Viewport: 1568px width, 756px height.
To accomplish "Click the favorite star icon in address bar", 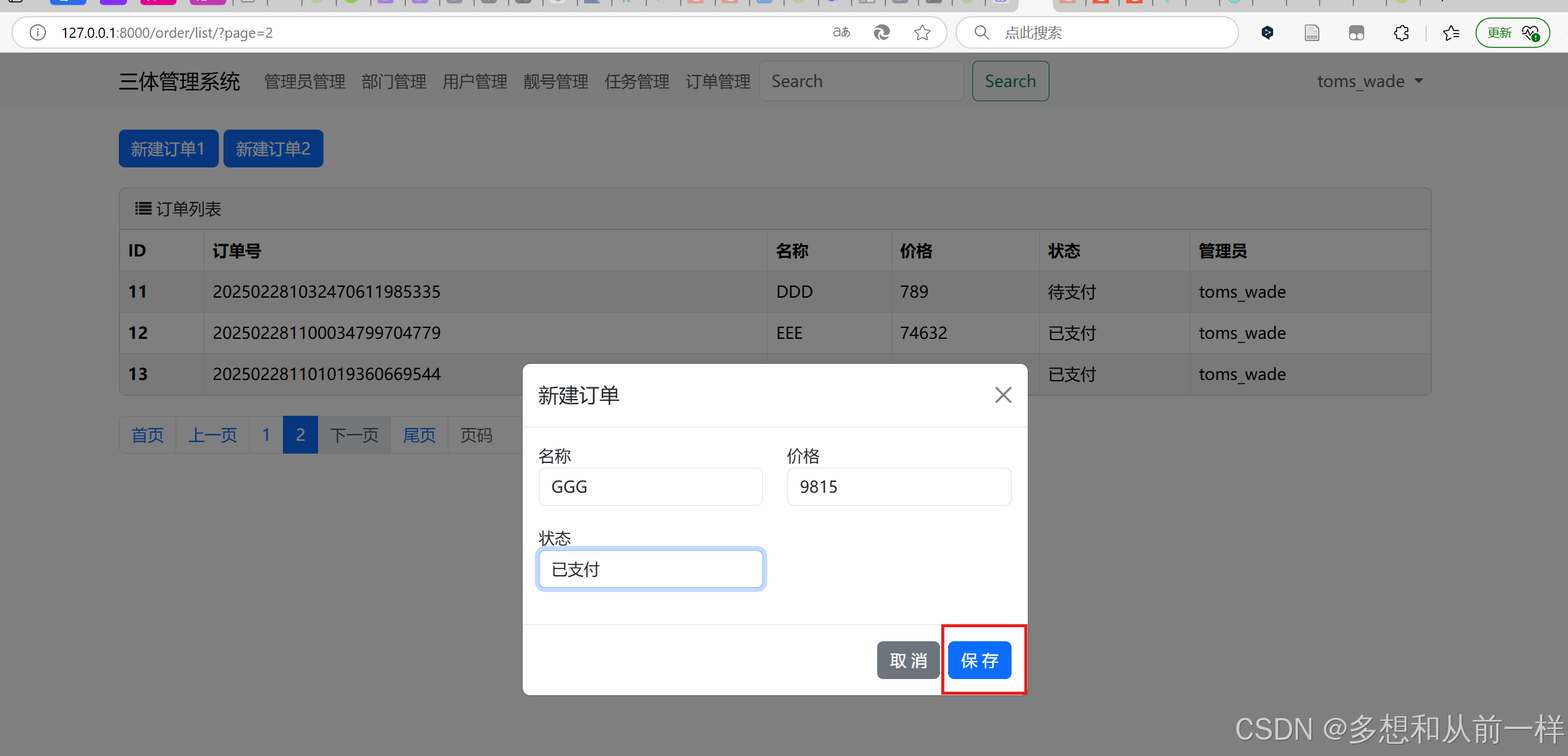I will coord(922,32).
